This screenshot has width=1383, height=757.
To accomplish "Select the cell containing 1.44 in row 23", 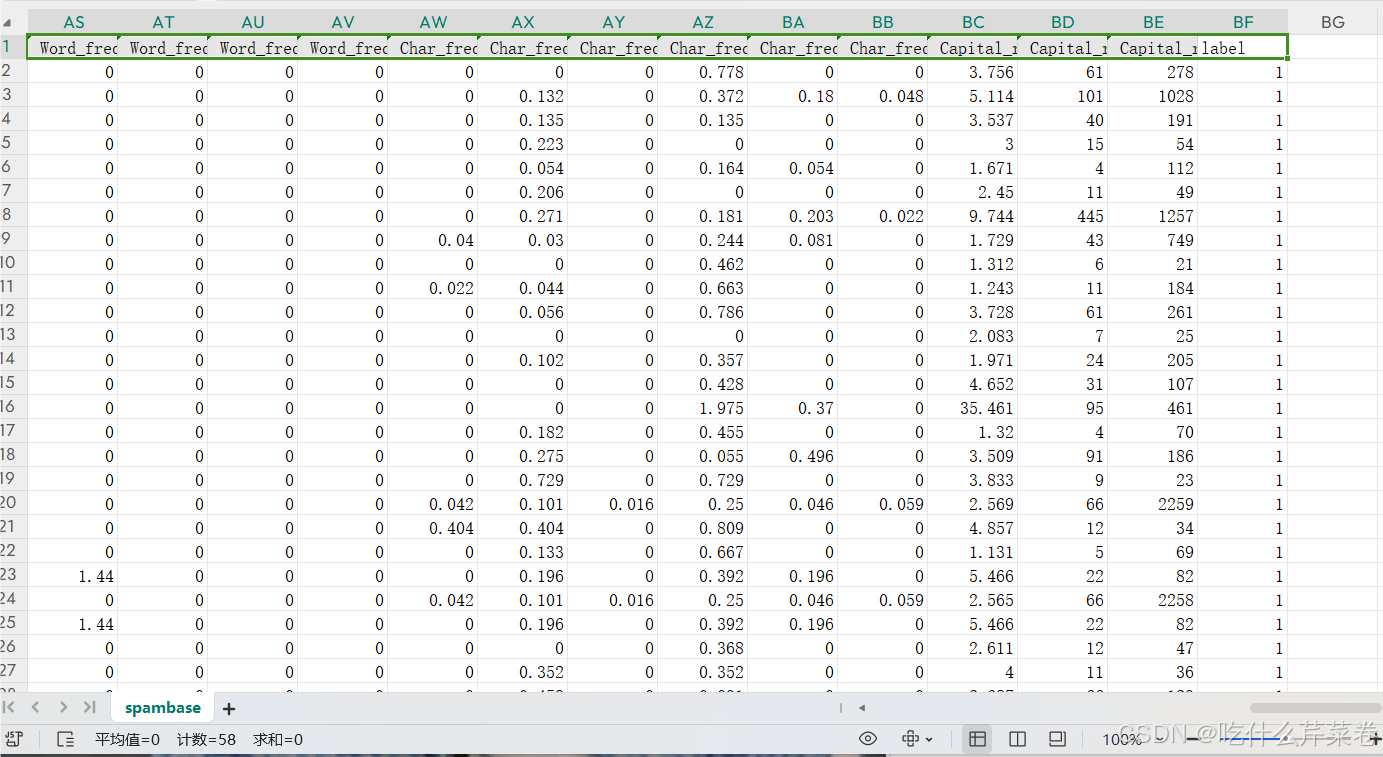I will (x=73, y=576).
